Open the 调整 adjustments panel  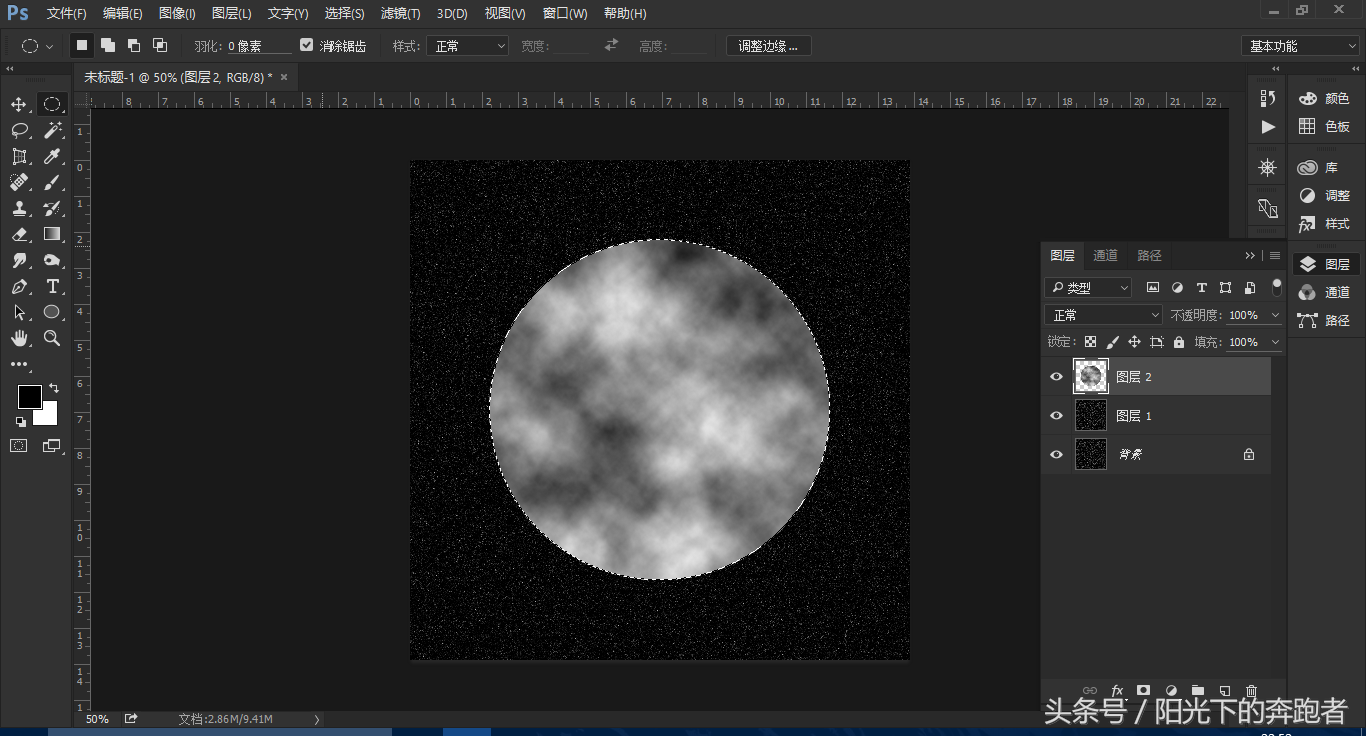[x=1324, y=196]
